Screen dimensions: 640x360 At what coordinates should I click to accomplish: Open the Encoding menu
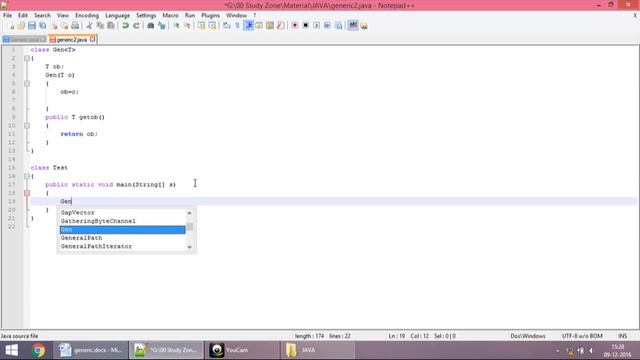click(87, 16)
